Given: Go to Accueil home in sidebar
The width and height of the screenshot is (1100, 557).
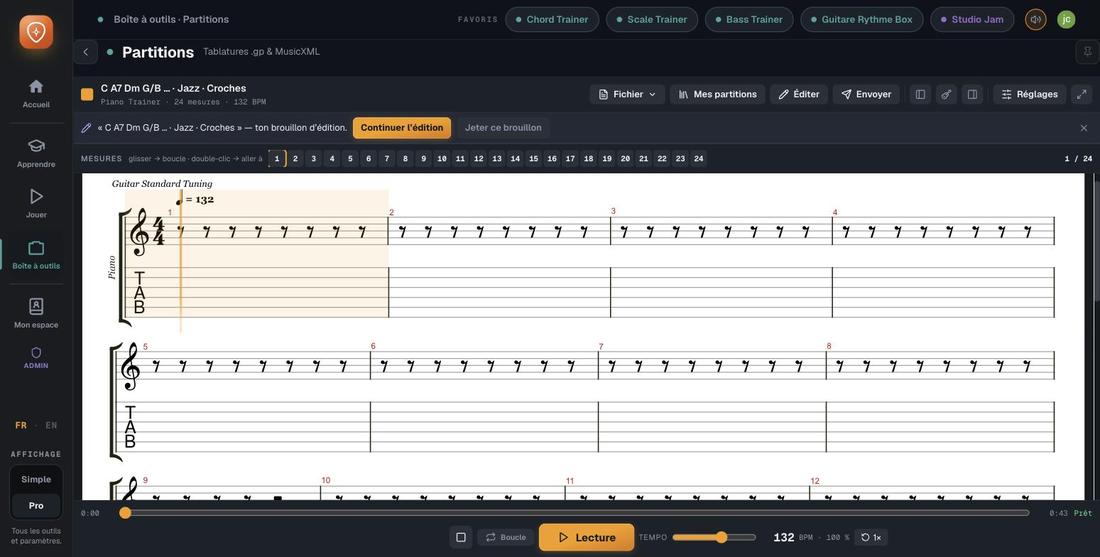Looking at the screenshot, I should point(36,93).
